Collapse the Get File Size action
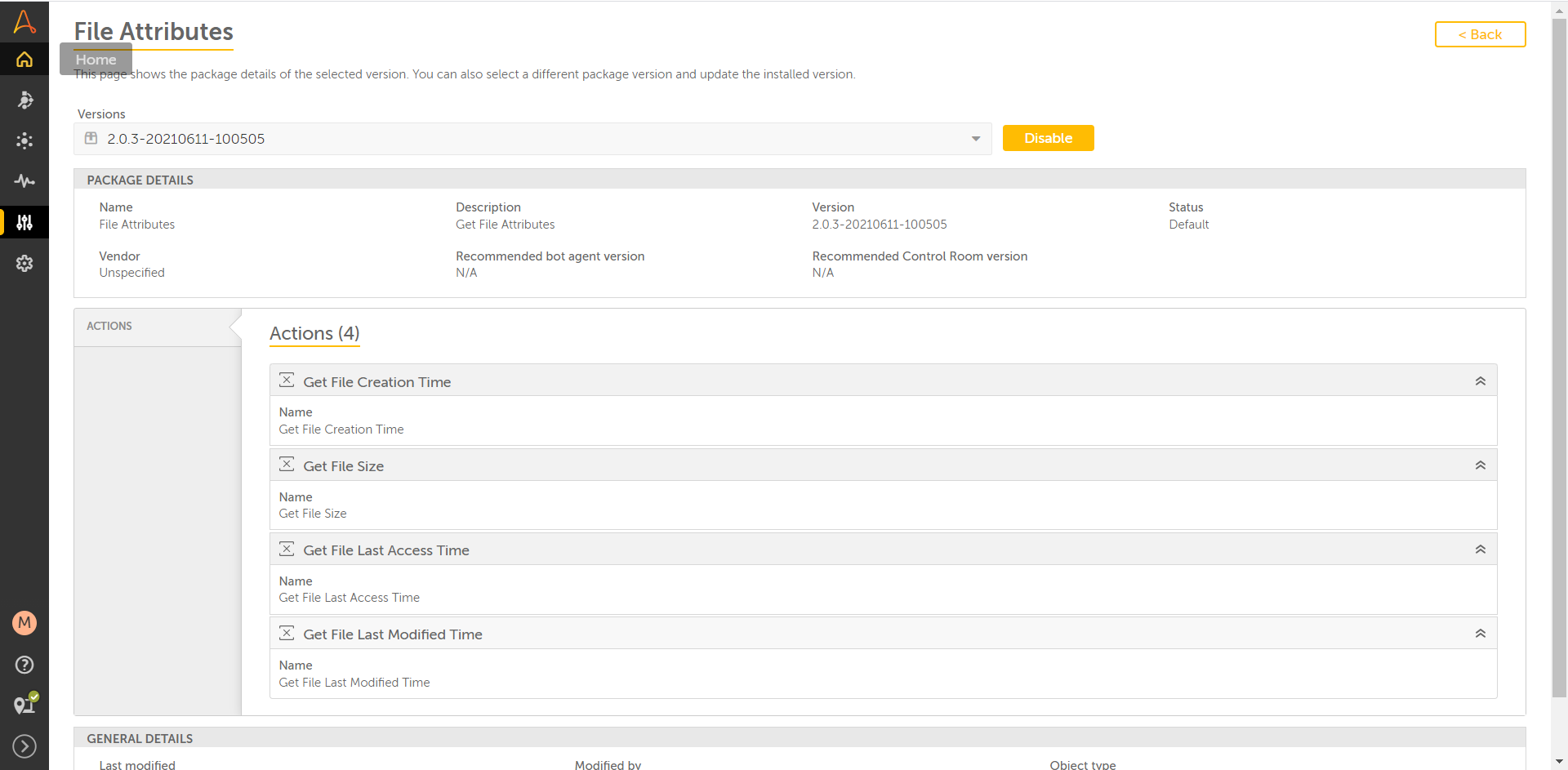This screenshot has height=770, width=1568. (1480, 465)
